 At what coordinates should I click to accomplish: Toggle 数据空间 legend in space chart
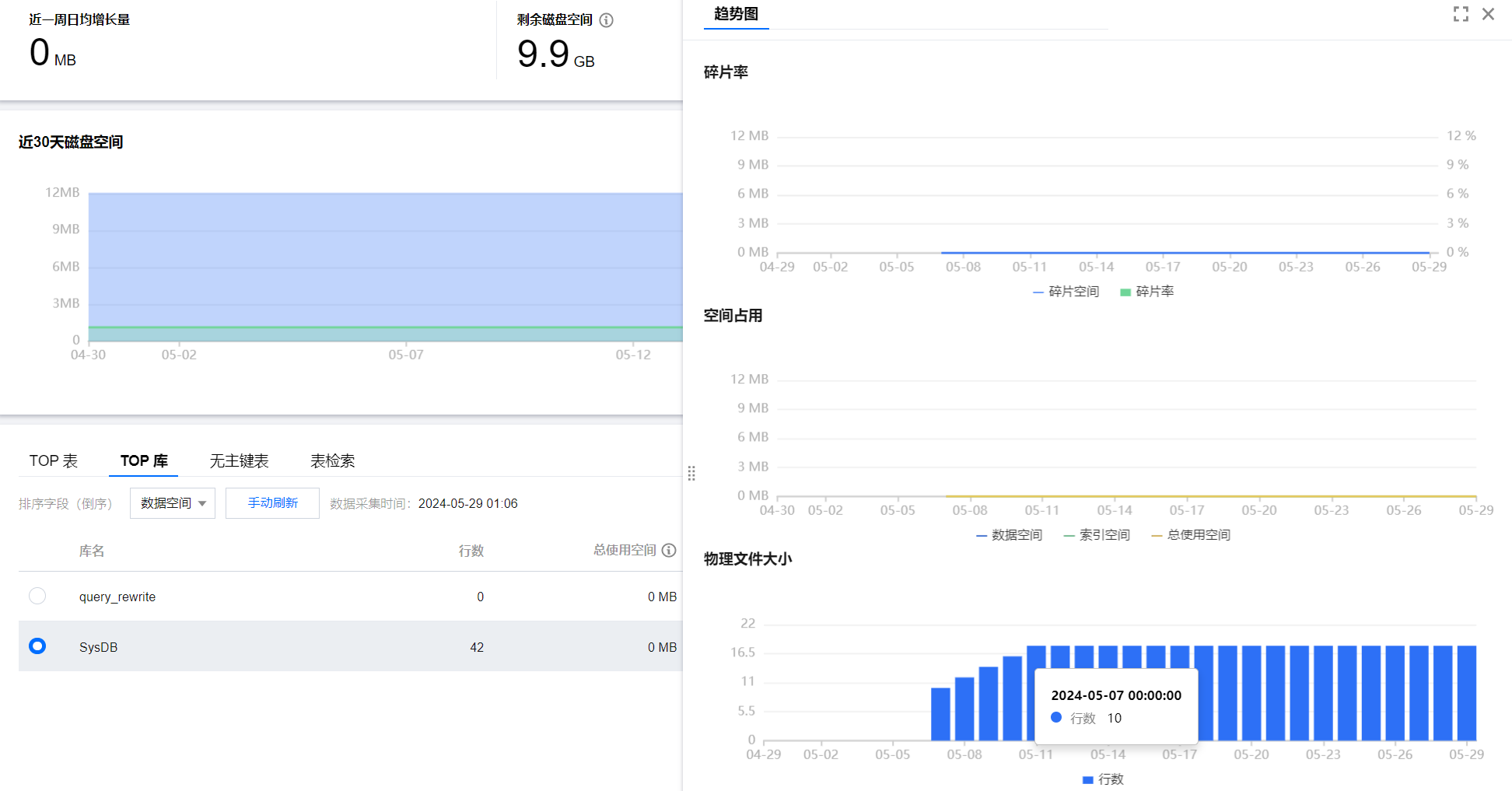1010,535
